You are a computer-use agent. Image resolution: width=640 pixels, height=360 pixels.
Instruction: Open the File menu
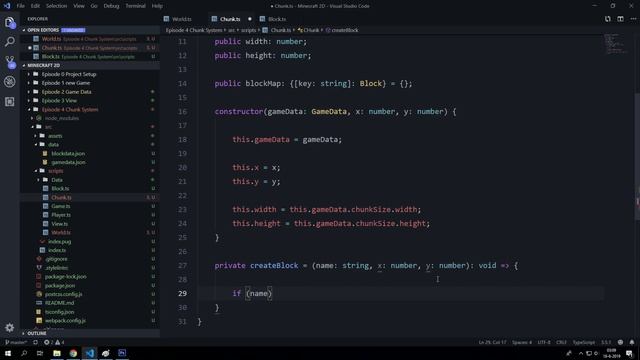click(x=20, y=6)
